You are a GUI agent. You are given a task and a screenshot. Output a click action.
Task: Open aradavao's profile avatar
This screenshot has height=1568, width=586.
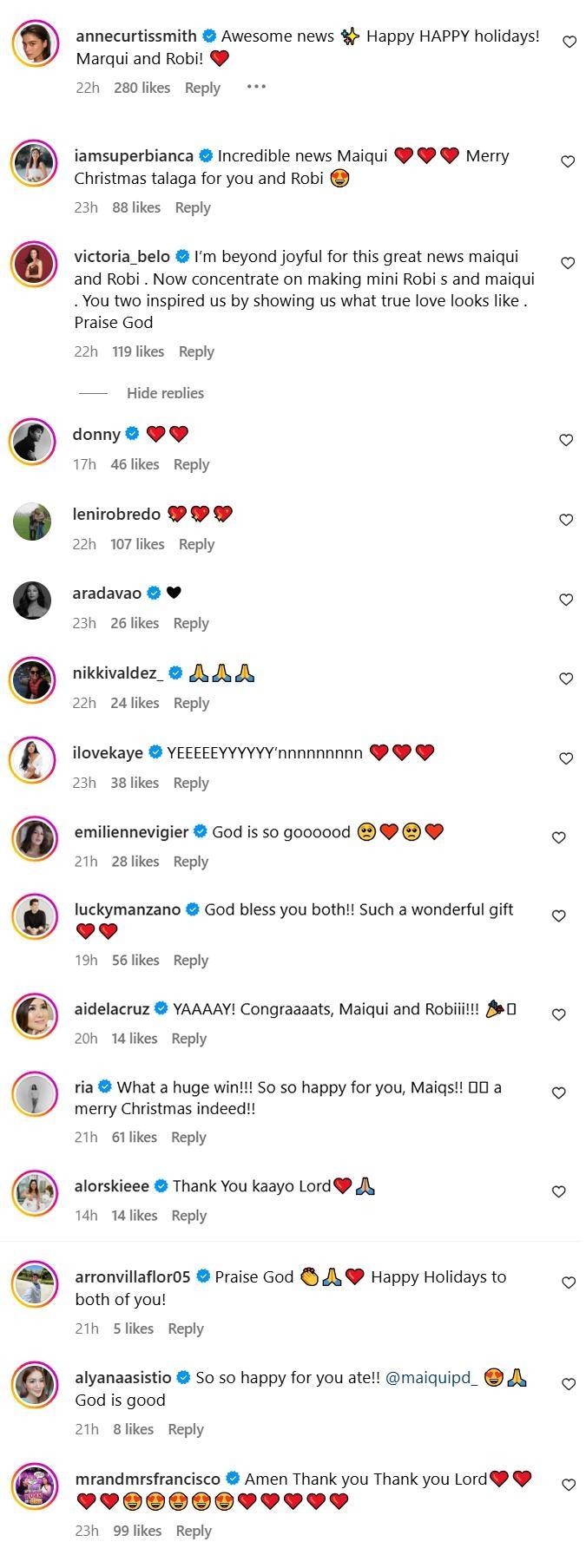(x=33, y=600)
